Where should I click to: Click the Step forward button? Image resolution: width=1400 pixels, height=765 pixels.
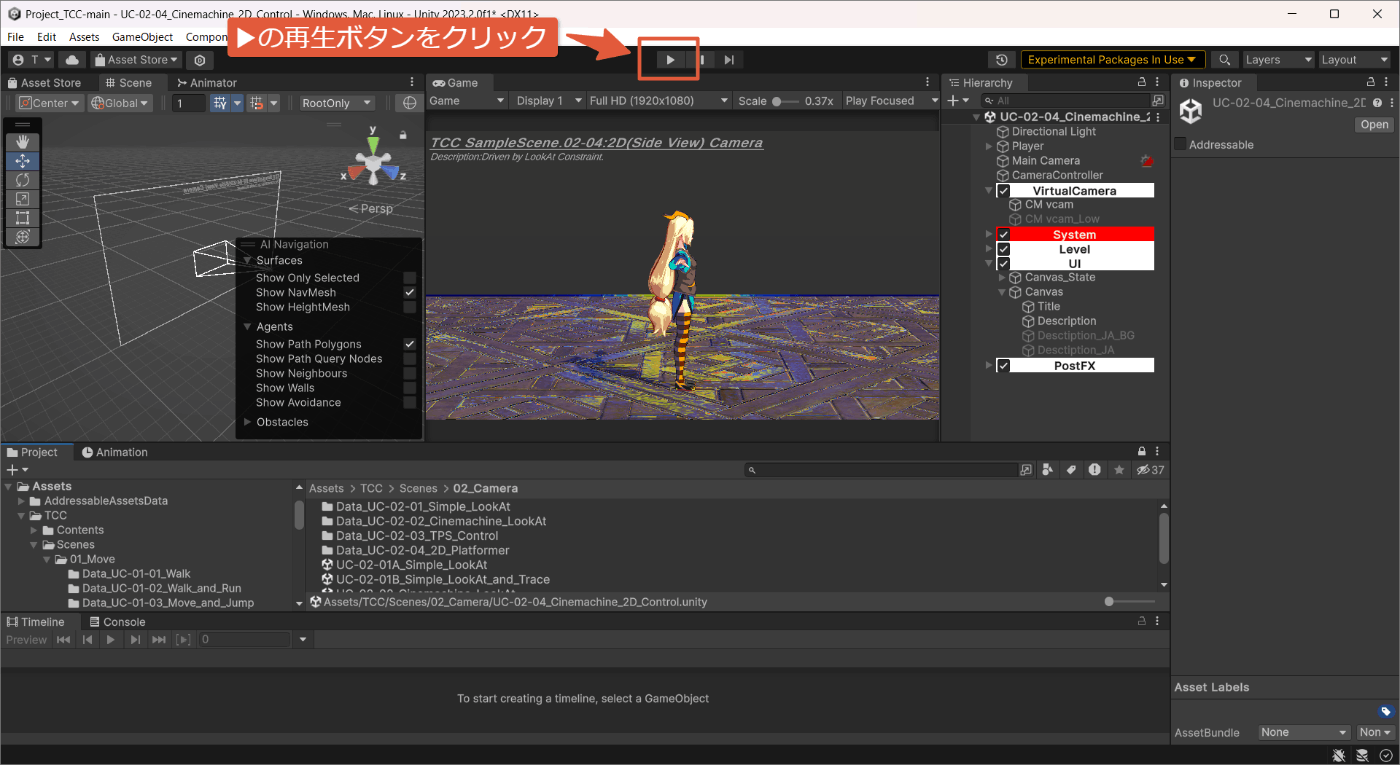[x=729, y=60]
